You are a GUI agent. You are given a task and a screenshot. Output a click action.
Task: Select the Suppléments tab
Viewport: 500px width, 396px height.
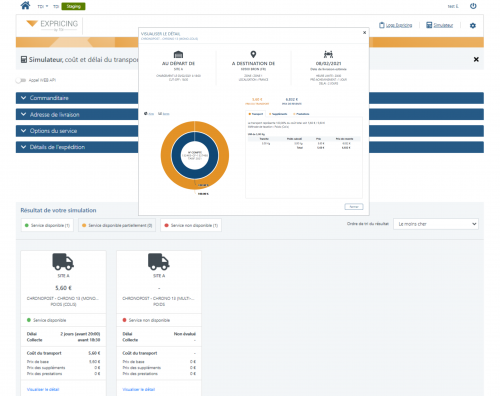pos(278,114)
